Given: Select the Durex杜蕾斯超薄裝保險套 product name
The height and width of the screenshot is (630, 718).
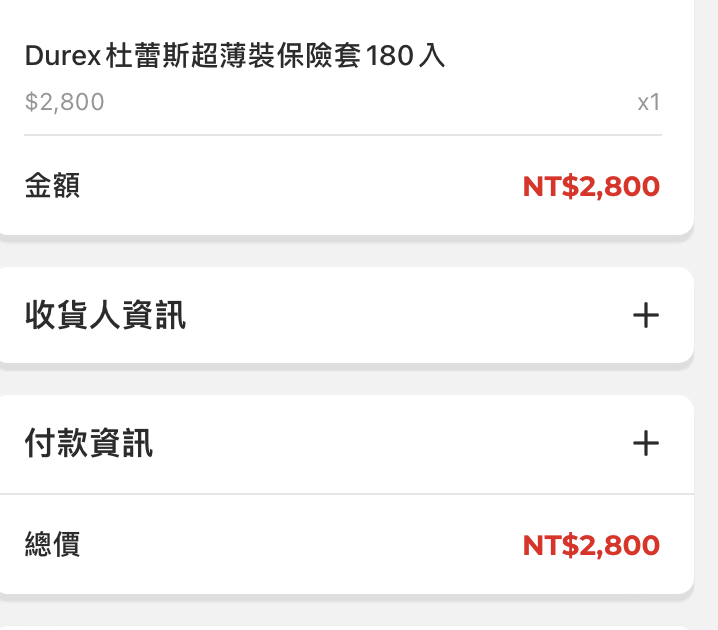Looking at the screenshot, I should (x=235, y=56).
